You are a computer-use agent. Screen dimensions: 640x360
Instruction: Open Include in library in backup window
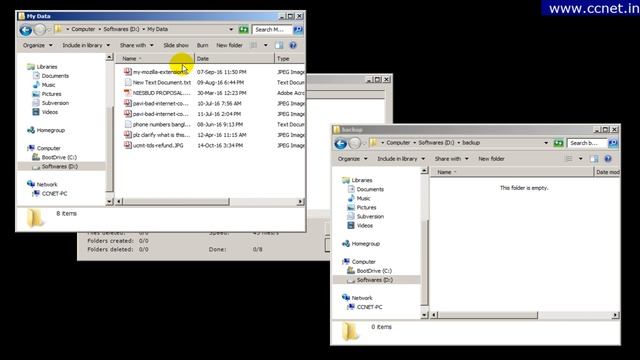click(x=401, y=159)
